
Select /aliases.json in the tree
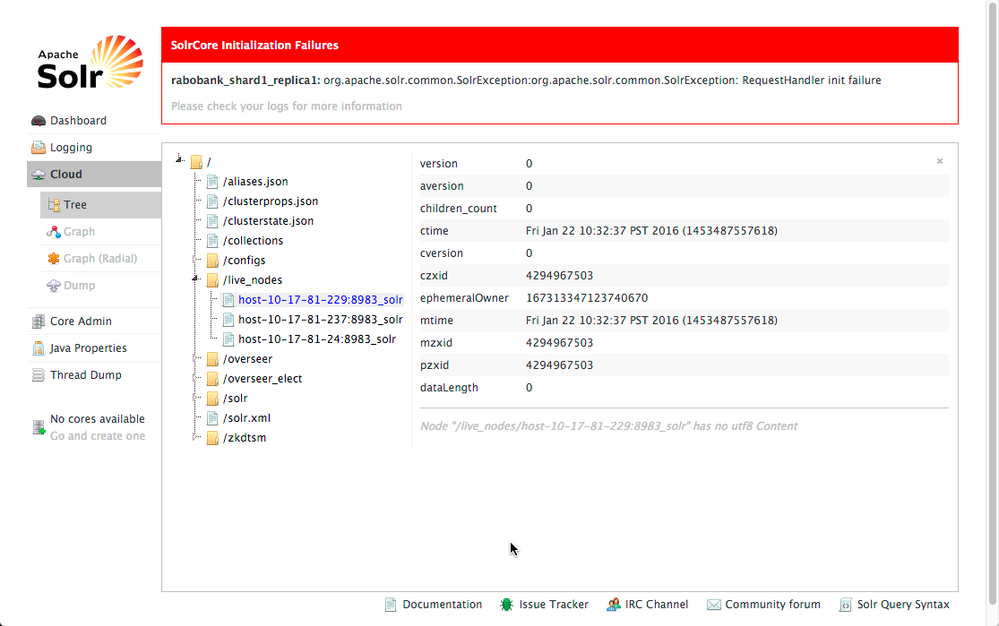255,181
